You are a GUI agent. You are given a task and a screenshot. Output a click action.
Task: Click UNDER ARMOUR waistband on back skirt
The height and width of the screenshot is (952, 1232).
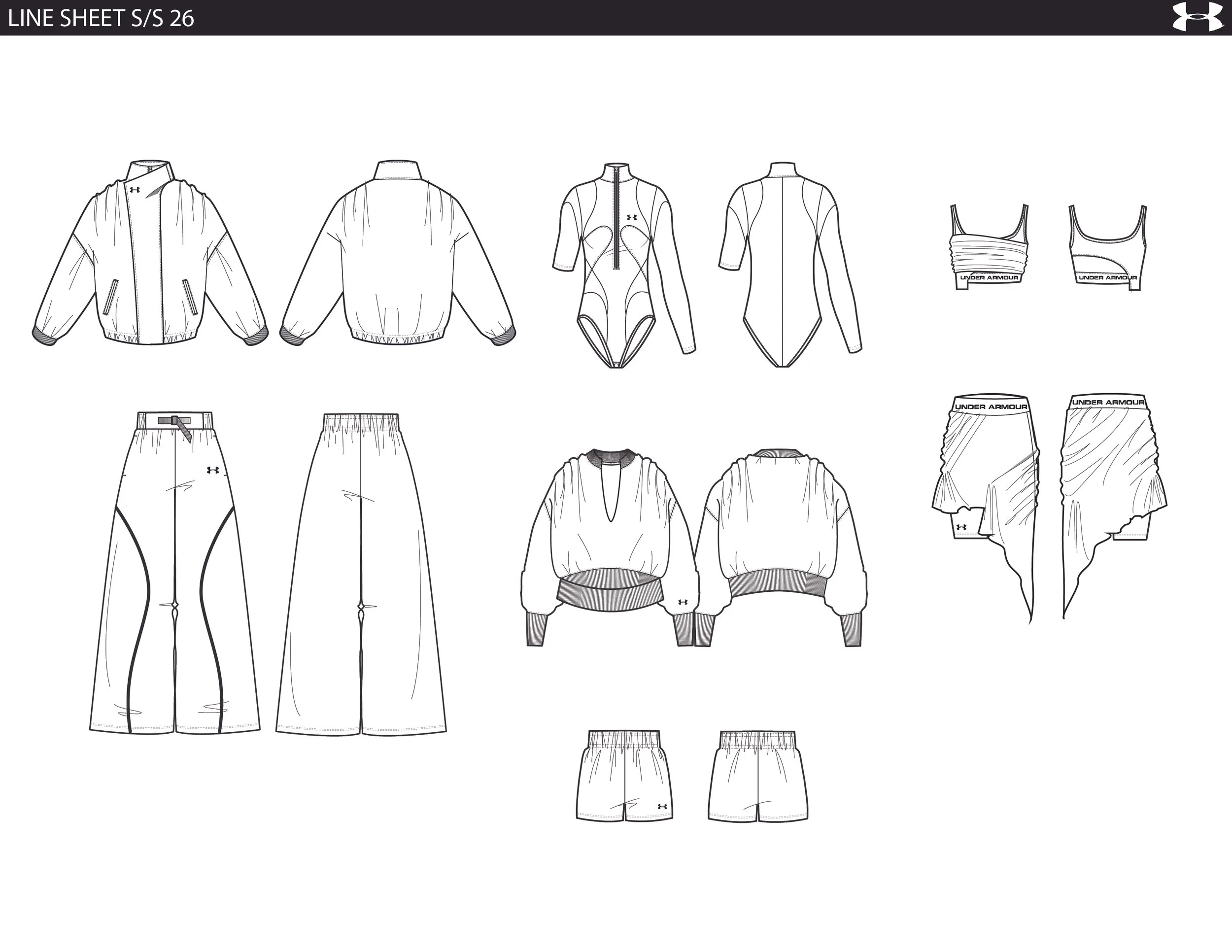1108,402
